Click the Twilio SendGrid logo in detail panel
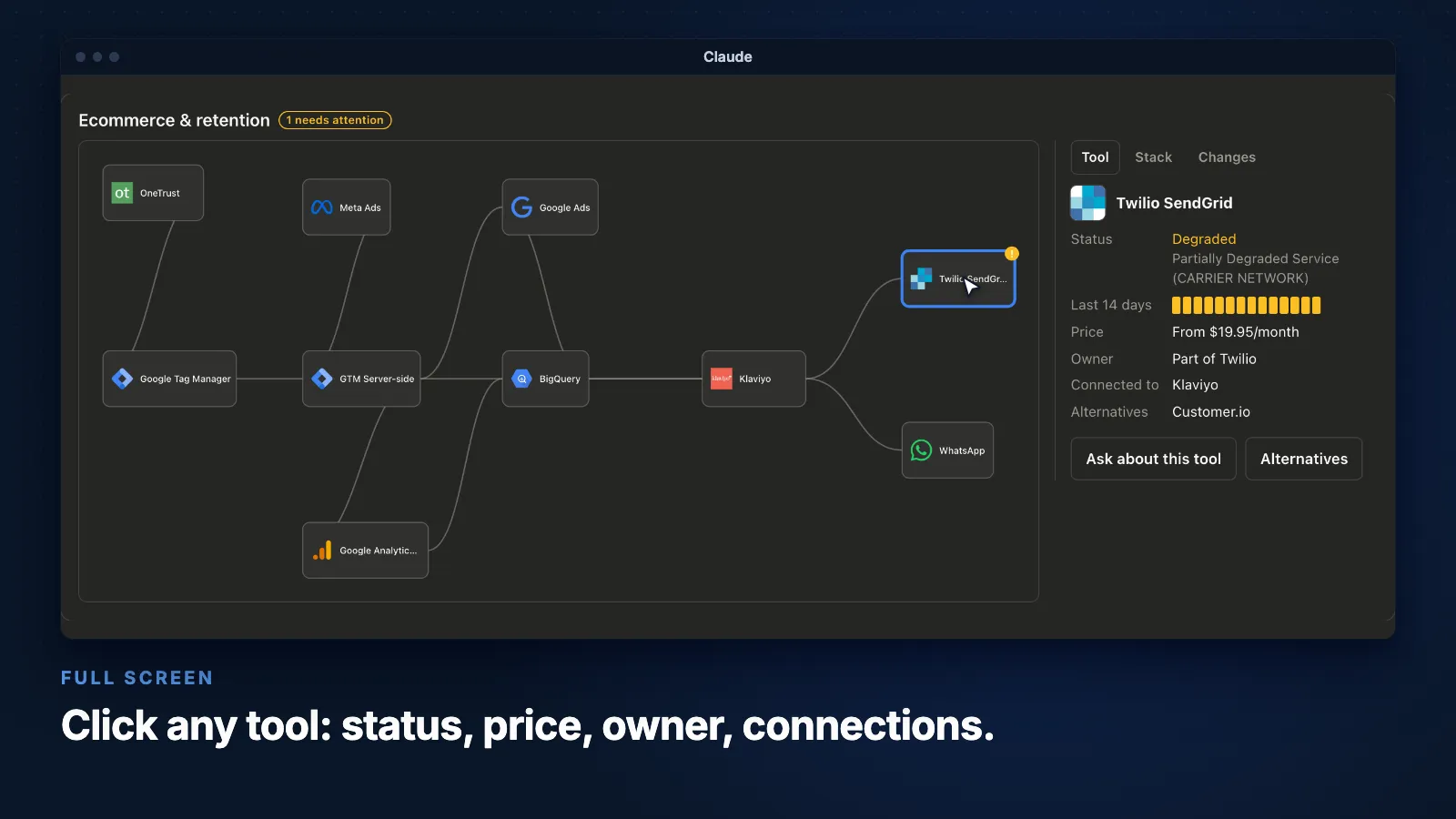Viewport: 1456px width, 819px height. (x=1087, y=203)
